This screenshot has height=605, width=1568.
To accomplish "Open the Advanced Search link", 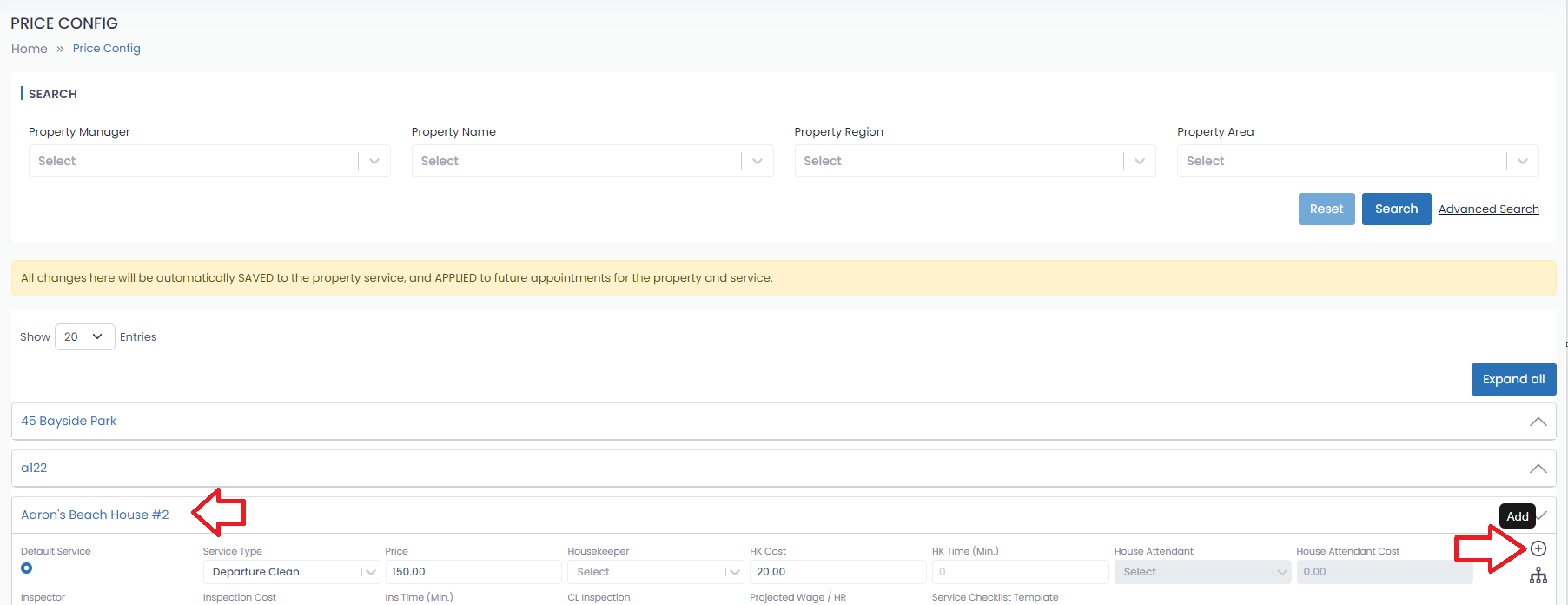I will click(1488, 209).
